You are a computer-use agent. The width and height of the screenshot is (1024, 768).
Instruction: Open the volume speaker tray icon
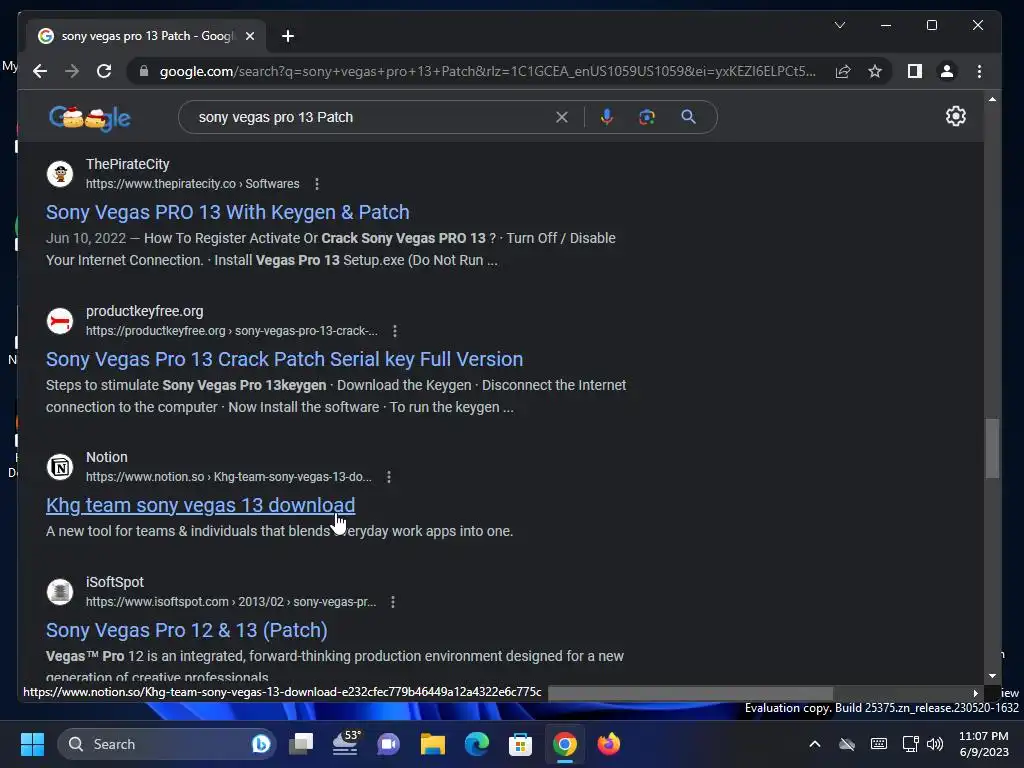click(935, 744)
